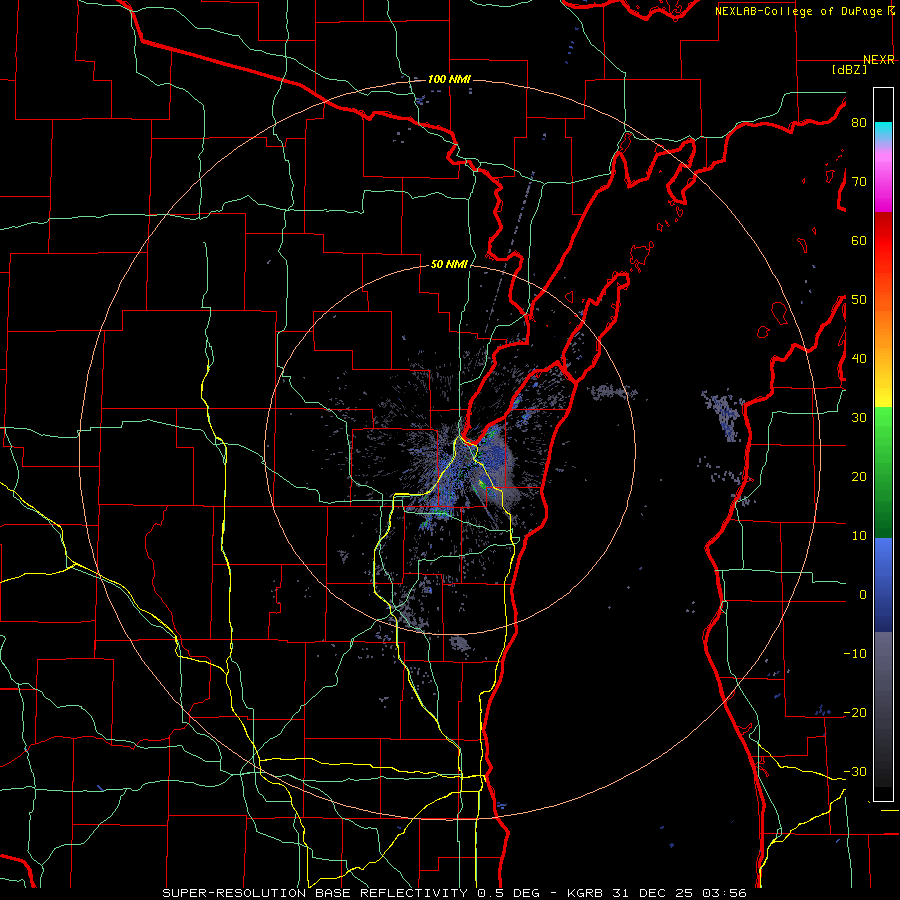The image size is (900, 900).
Task: Click the 60 value on dBZ scale
Action: click(859, 240)
